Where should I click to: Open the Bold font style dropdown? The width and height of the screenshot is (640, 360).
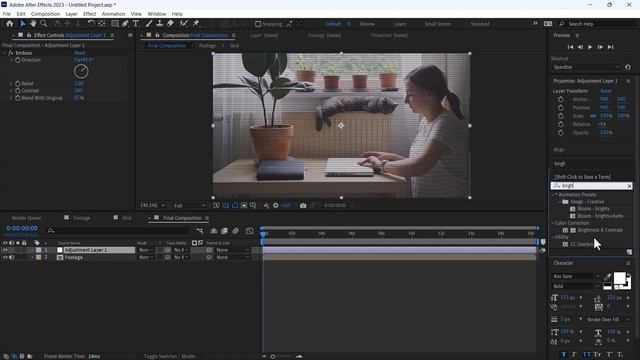point(576,286)
